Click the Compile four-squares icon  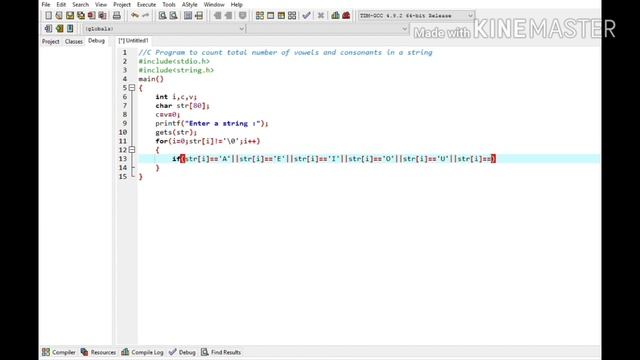pos(260,16)
